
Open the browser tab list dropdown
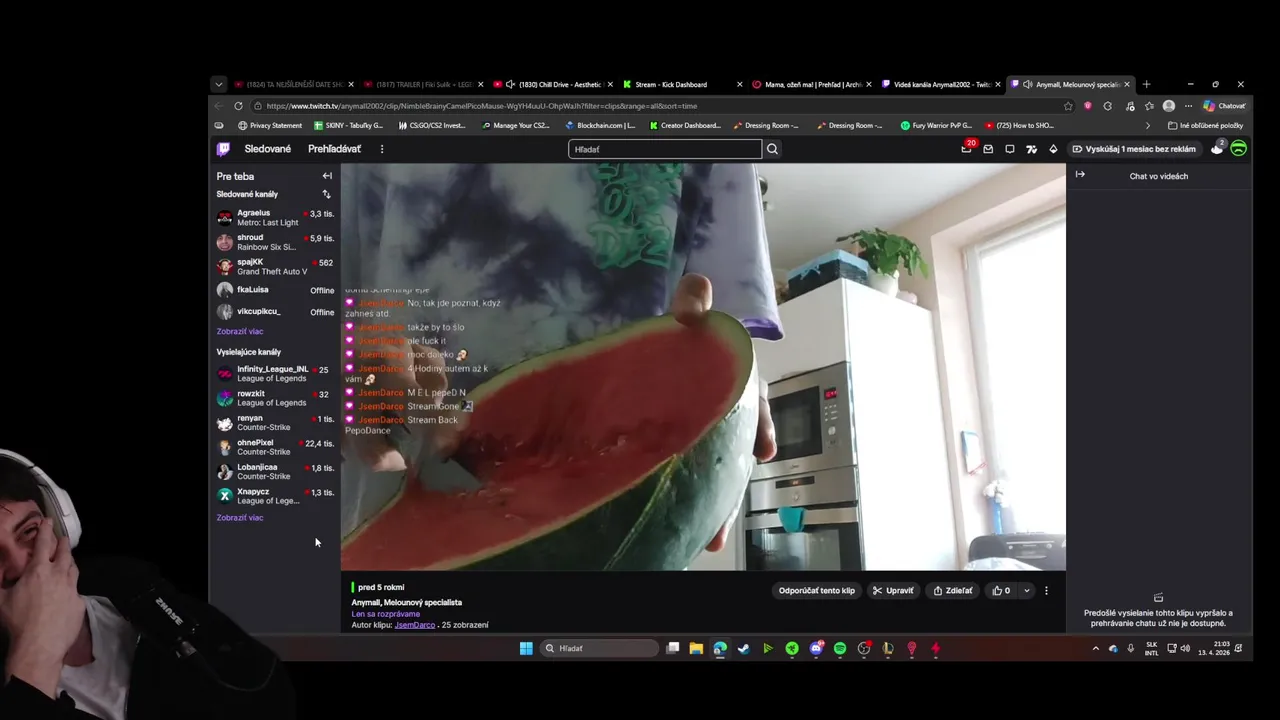pyautogui.click(x=218, y=85)
